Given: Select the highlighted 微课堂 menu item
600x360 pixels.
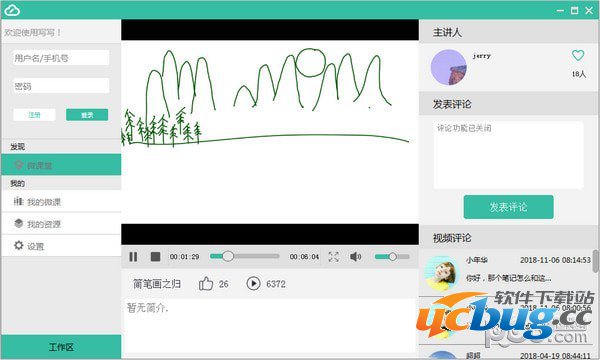Looking at the screenshot, I should (x=61, y=165).
